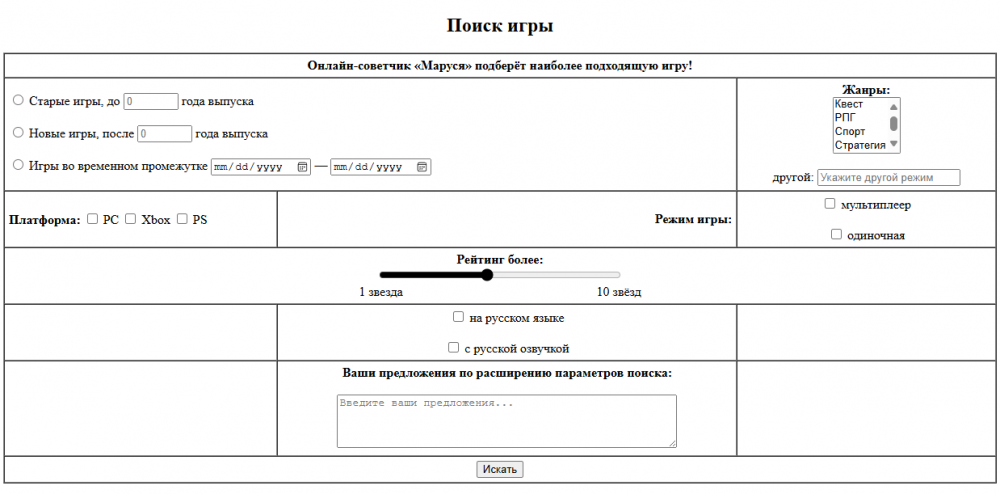Click the 'Искать' search button
1000x494 pixels.
click(500, 470)
